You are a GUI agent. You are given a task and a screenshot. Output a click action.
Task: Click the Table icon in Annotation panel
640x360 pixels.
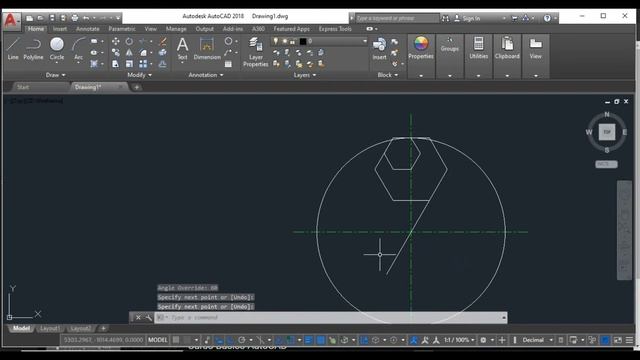228,64
